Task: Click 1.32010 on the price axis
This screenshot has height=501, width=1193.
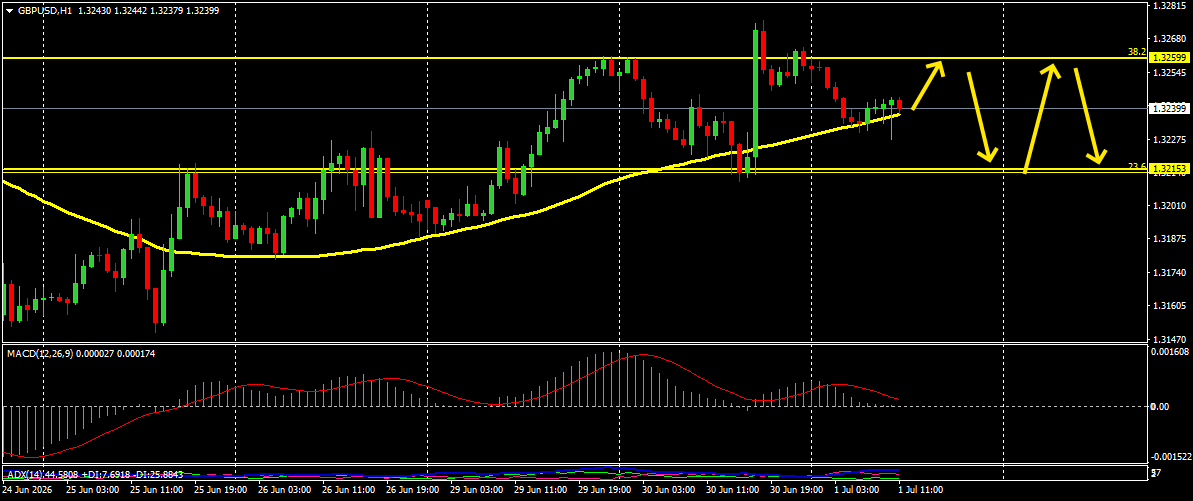Action: (x=1169, y=206)
